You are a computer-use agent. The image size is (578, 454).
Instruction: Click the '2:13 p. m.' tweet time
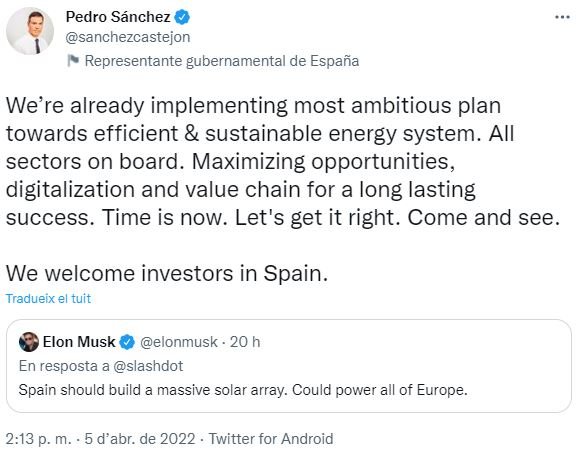[38, 439]
